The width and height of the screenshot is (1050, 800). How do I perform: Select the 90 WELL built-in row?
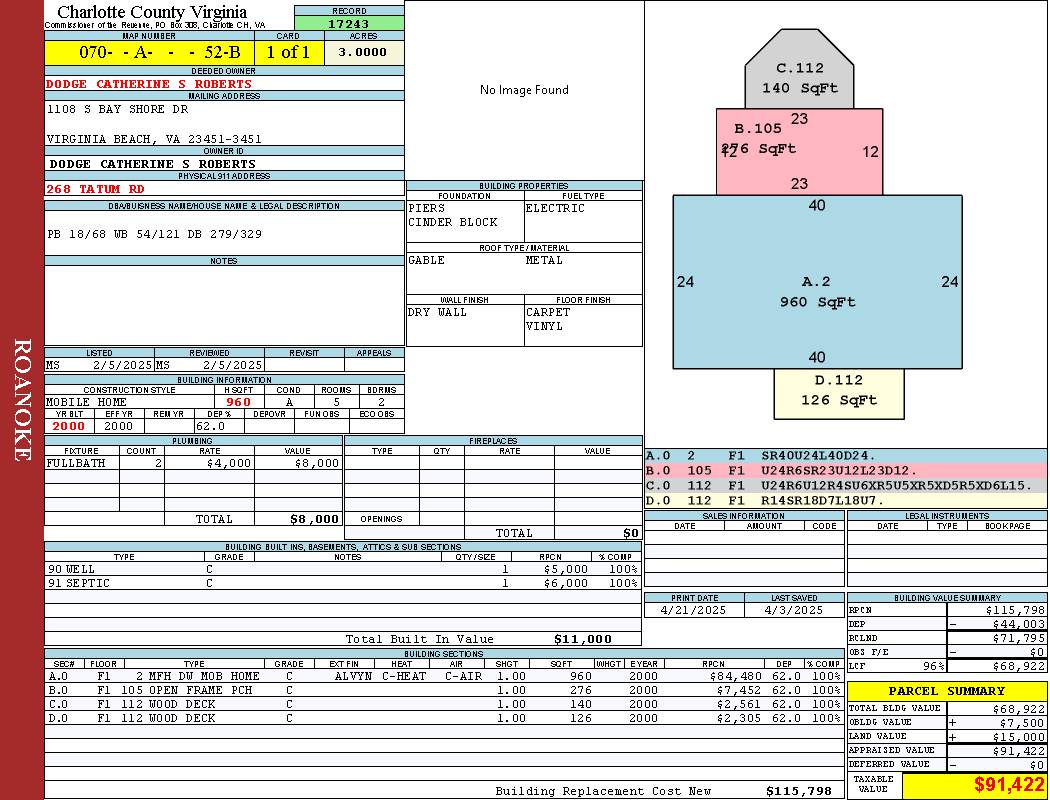pos(343,569)
